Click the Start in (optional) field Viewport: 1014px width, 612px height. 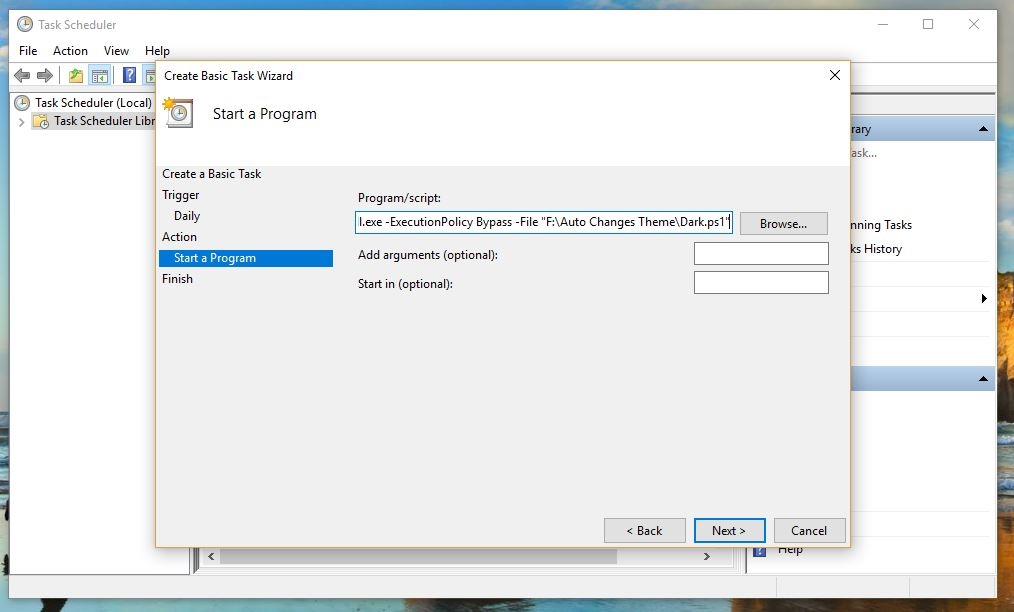761,283
